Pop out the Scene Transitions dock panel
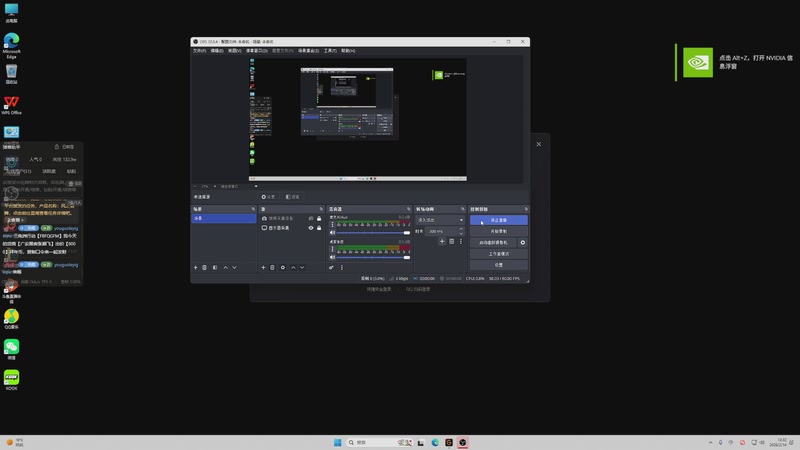This screenshot has width=800, height=450. [463, 209]
